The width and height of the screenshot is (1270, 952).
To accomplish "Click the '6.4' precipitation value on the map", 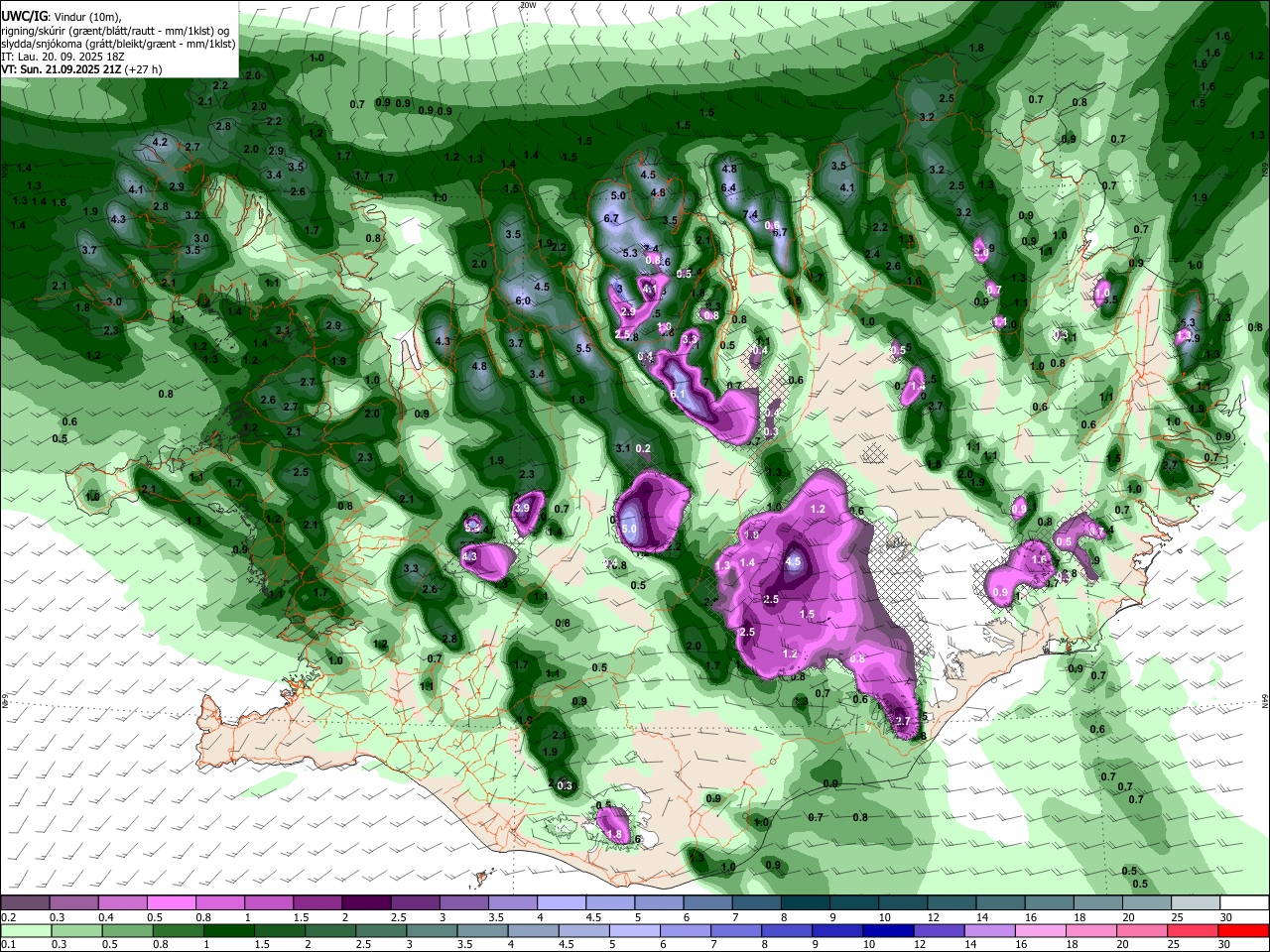I will 728,187.
